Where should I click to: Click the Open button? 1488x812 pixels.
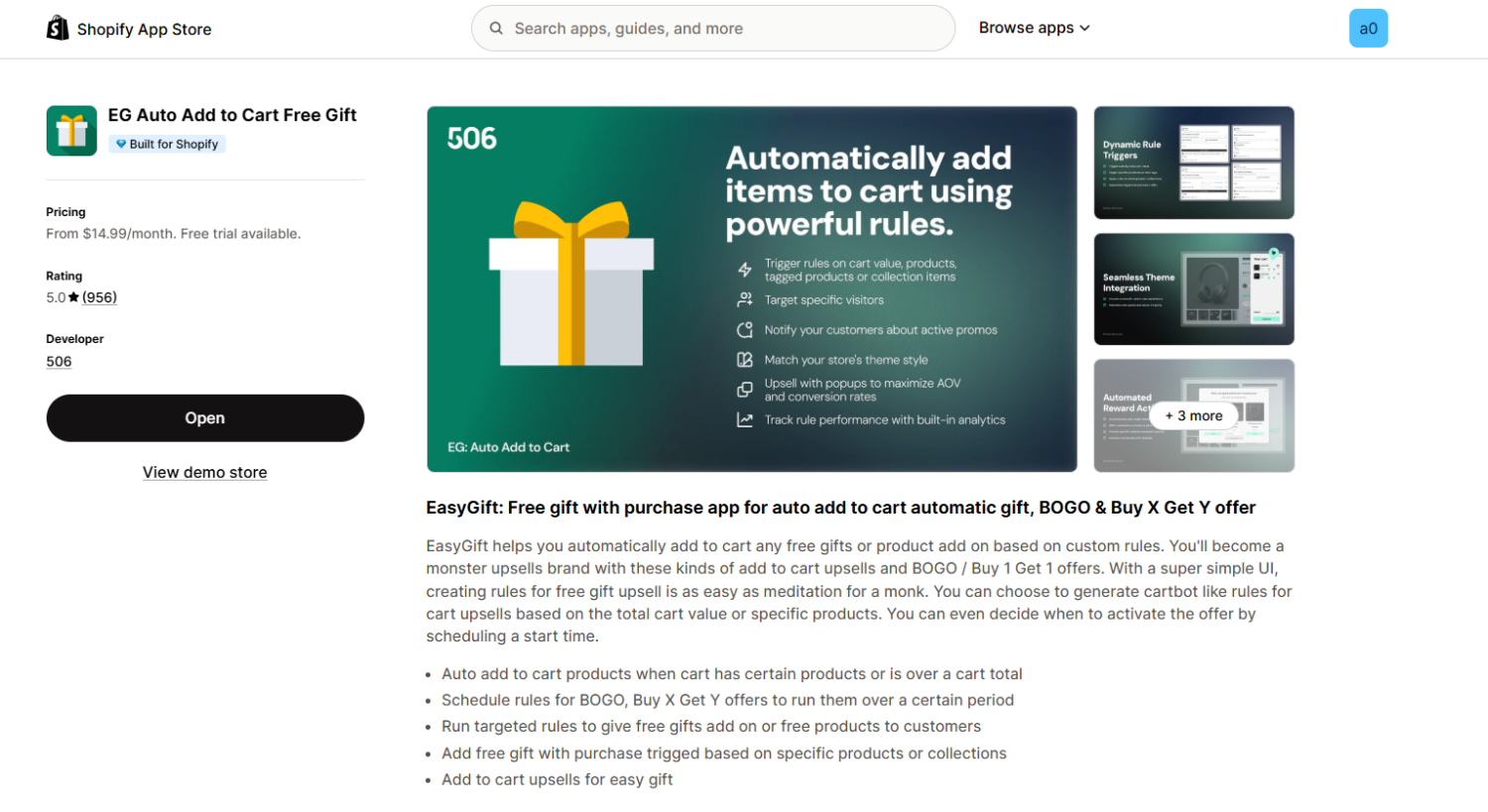pos(204,417)
